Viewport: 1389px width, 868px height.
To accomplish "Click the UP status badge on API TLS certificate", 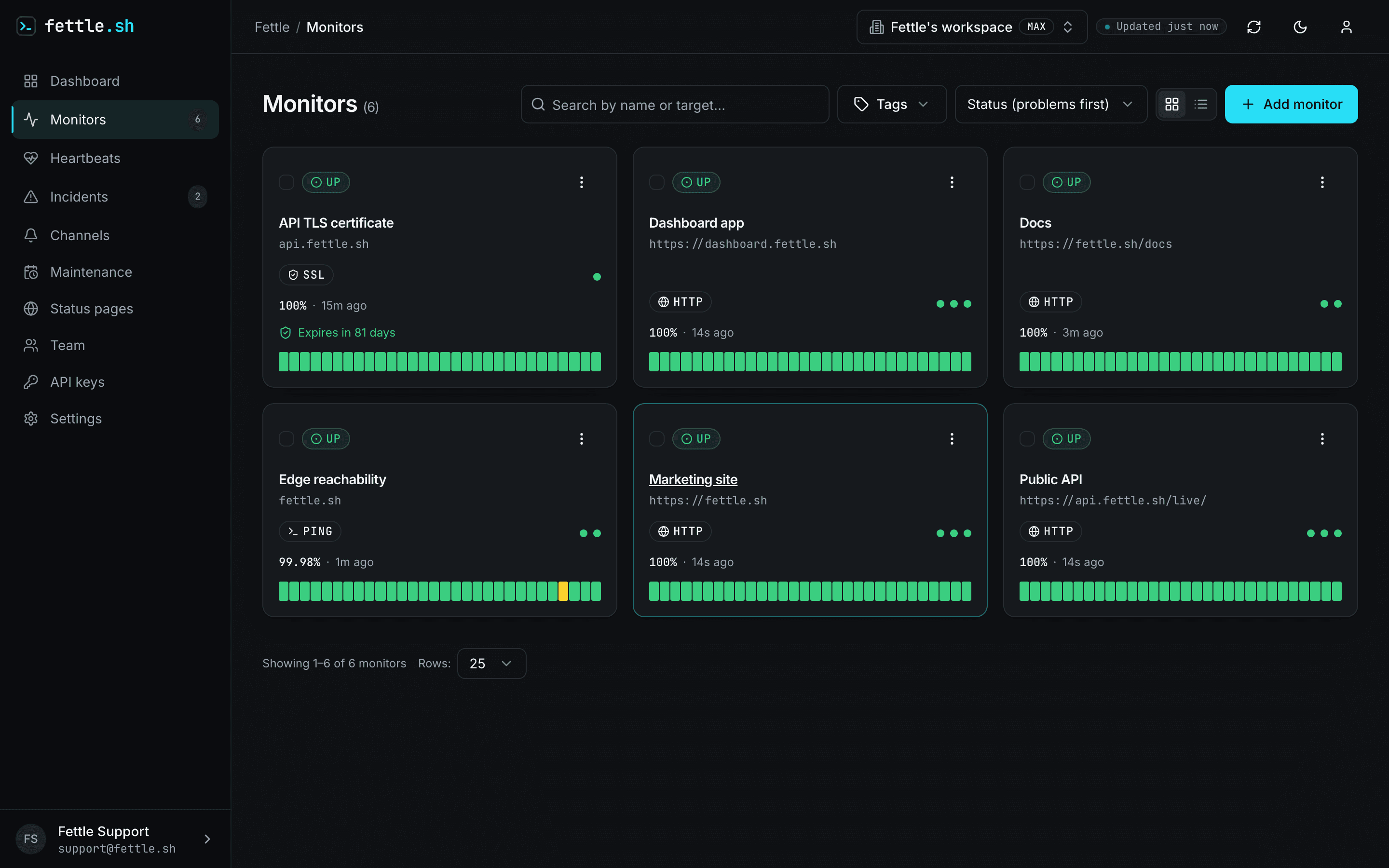I will pos(326,183).
